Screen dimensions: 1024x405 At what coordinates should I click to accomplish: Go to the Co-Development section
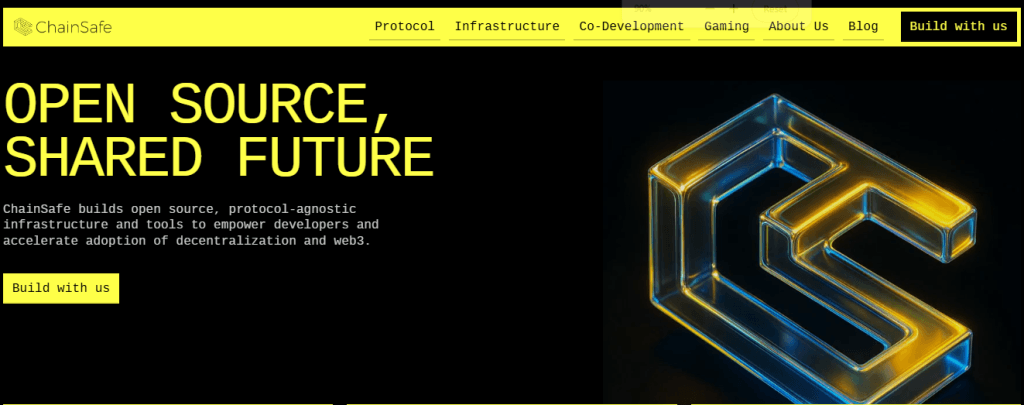(631, 27)
